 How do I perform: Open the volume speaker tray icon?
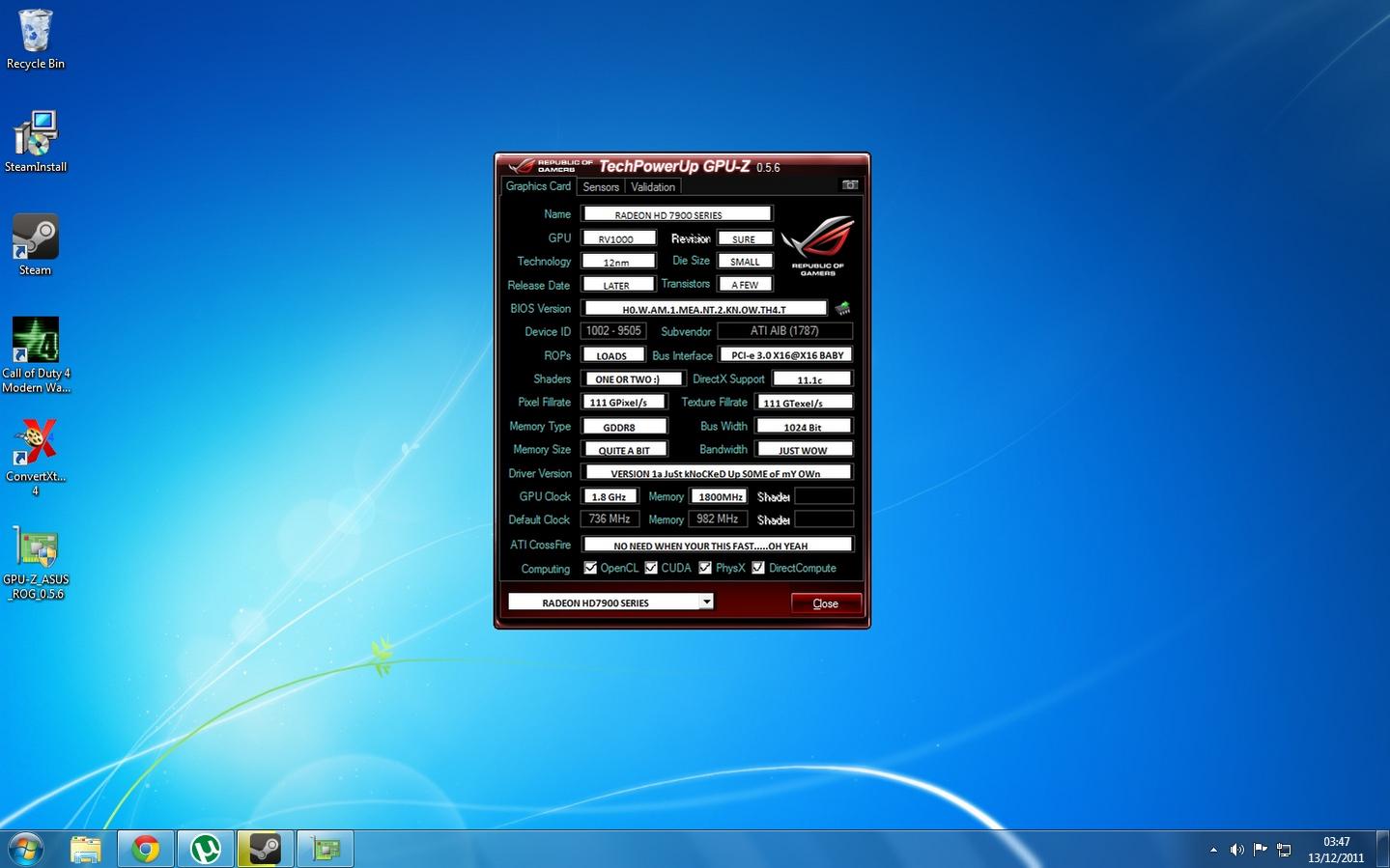click(x=1236, y=850)
